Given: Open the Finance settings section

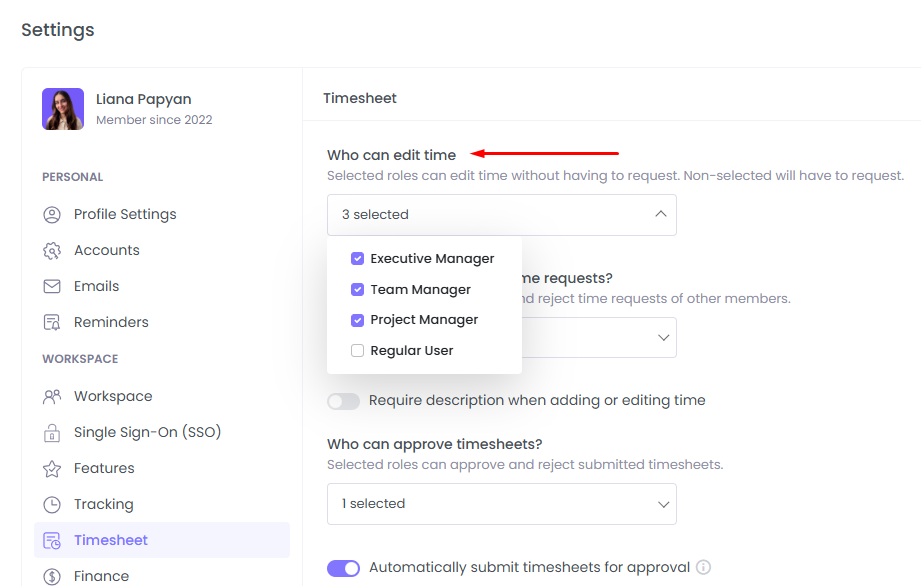Looking at the screenshot, I should tap(101, 576).
